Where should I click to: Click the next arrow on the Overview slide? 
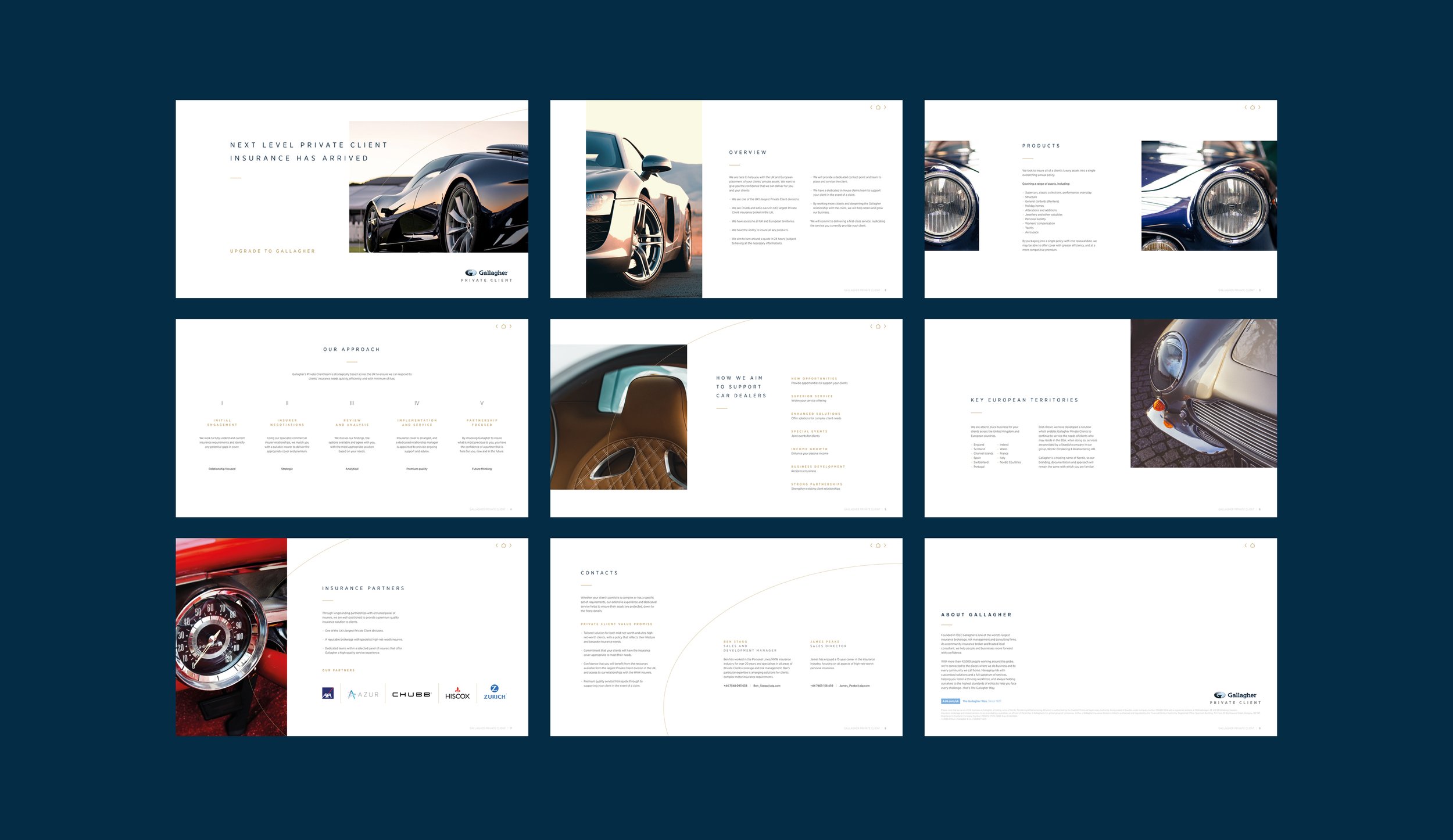[885, 107]
